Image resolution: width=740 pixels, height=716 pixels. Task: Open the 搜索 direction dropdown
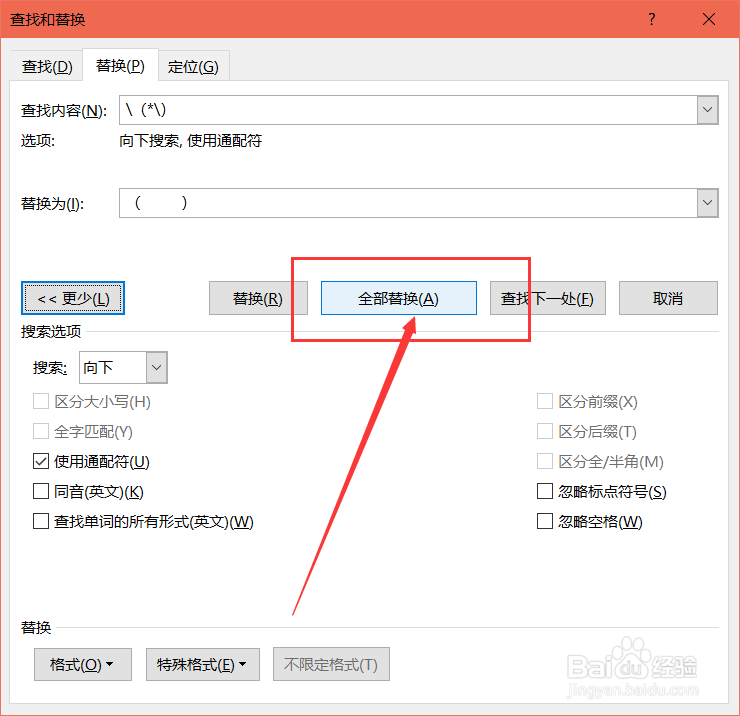[x=157, y=367]
